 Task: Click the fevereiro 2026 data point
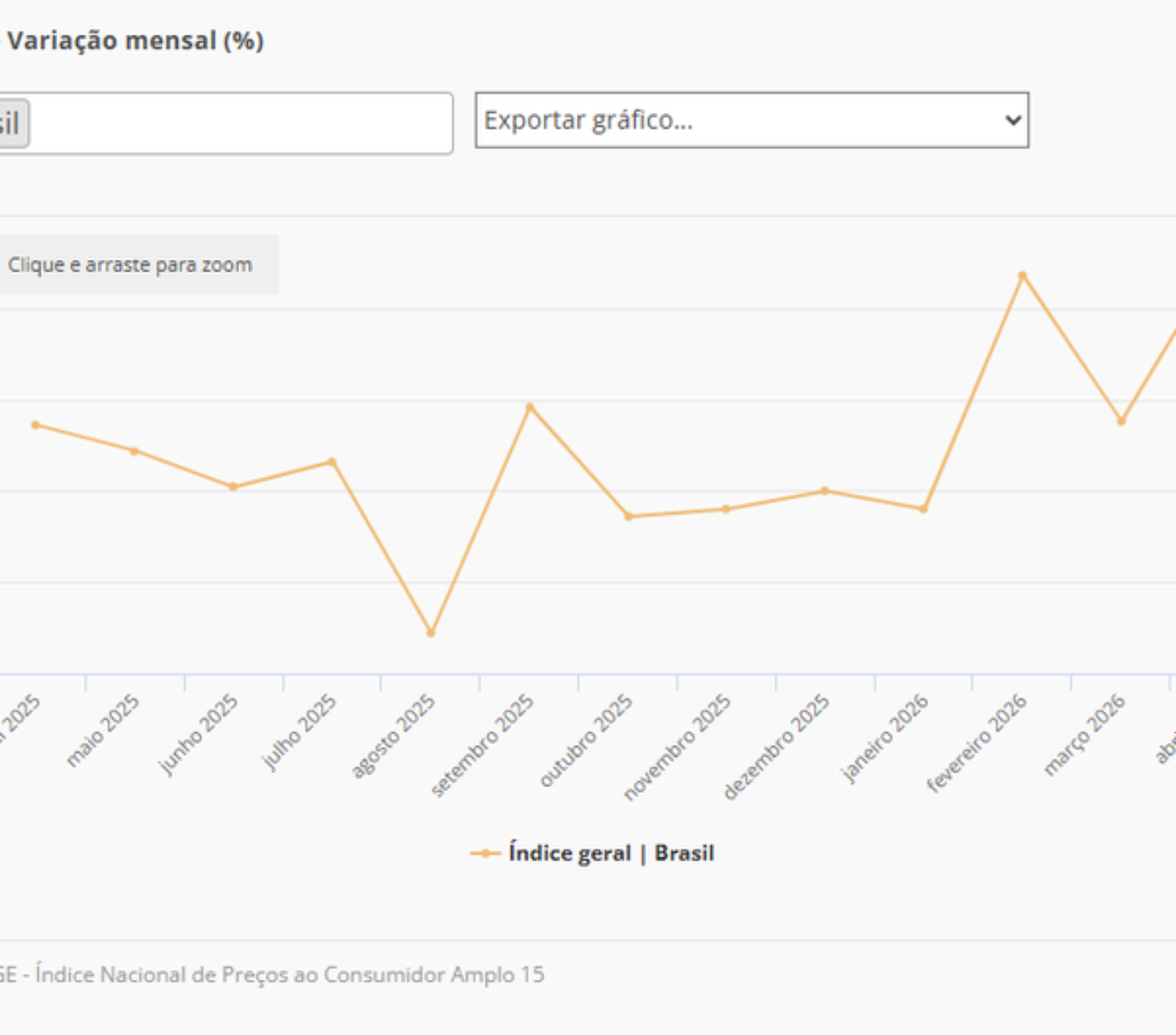[x=1023, y=276]
